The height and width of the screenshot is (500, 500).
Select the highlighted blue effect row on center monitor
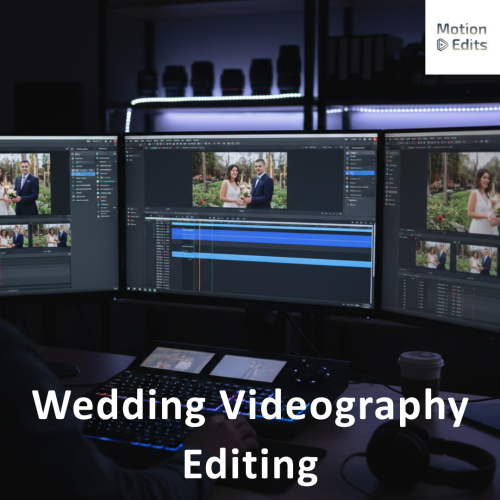pos(360,173)
